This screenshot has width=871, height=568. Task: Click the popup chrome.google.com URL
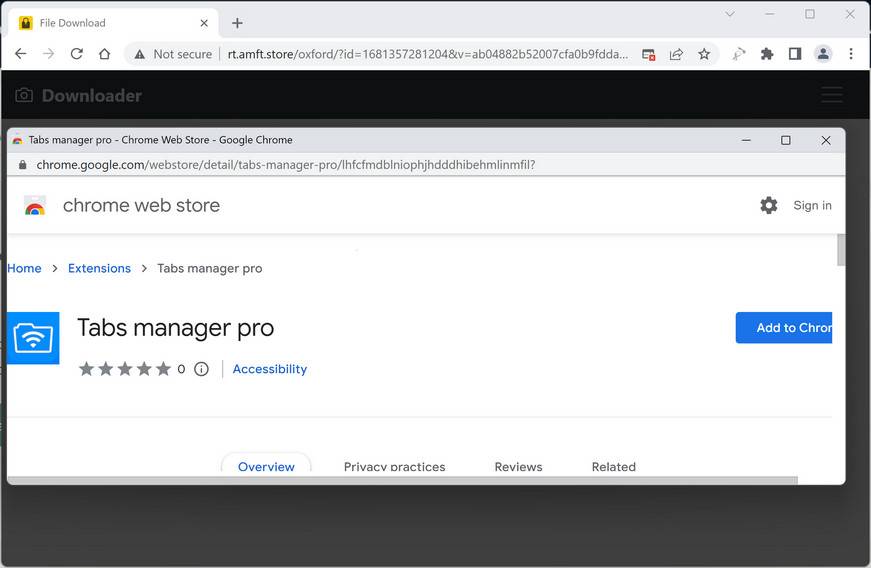pos(286,165)
